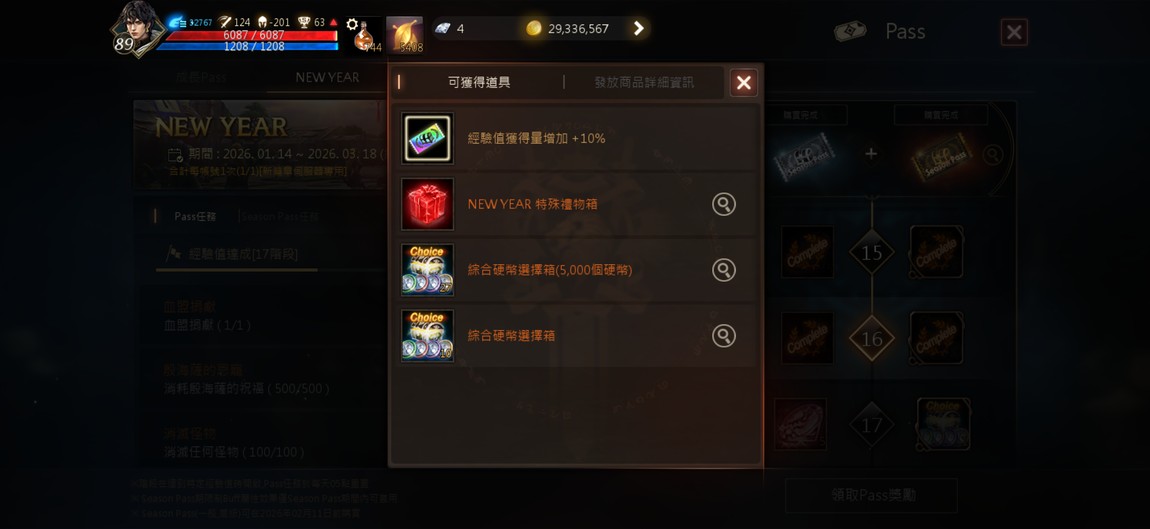Tap the golden feather item slot
The height and width of the screenshot is (529, 1150).
click(x=405, y=34)
